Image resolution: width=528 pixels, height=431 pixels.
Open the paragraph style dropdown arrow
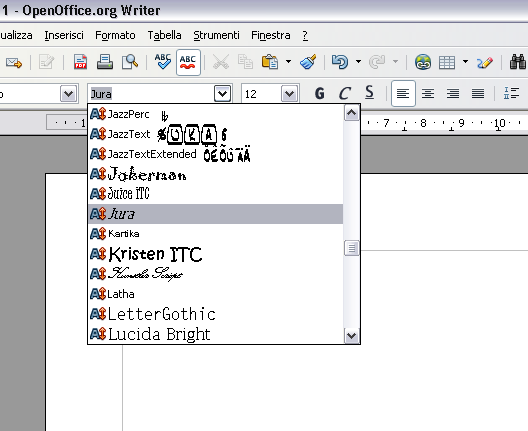click(69, 94)
